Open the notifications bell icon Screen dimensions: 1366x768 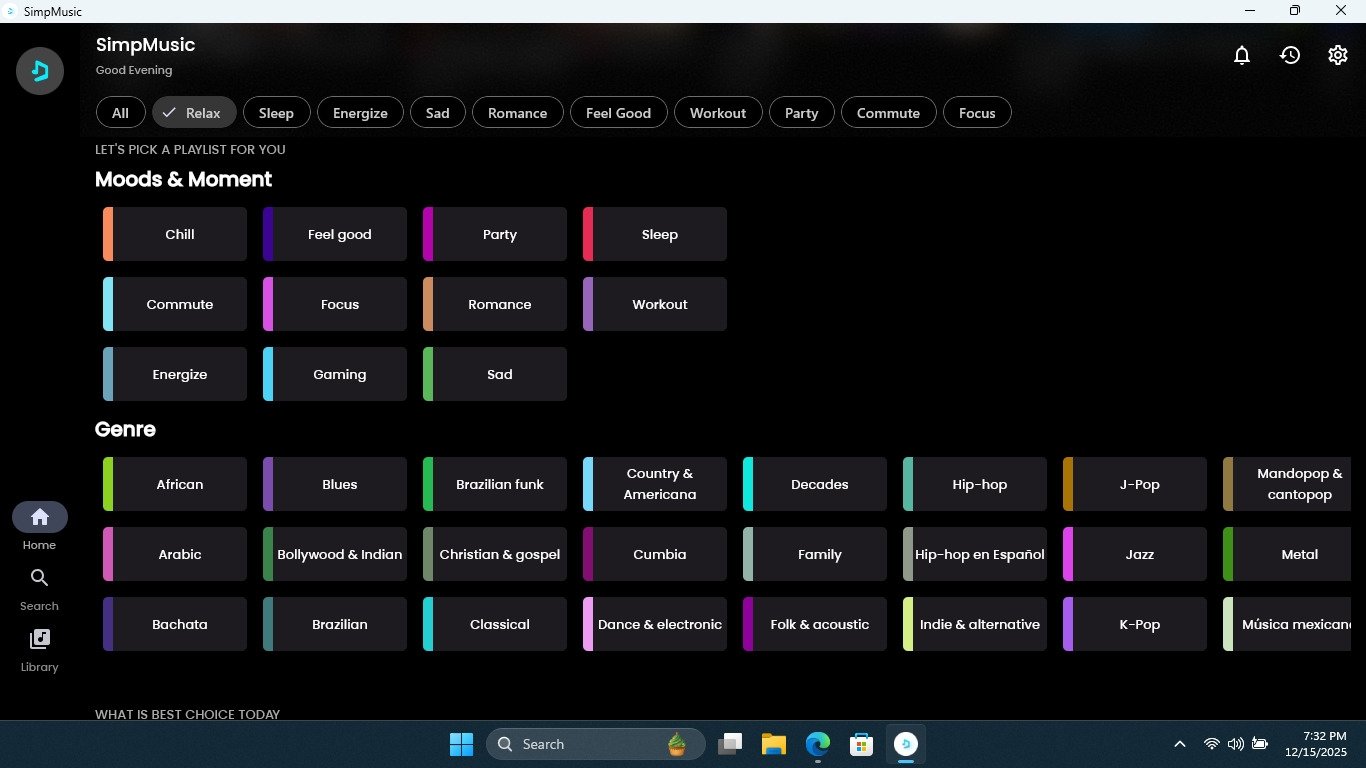1242,56
